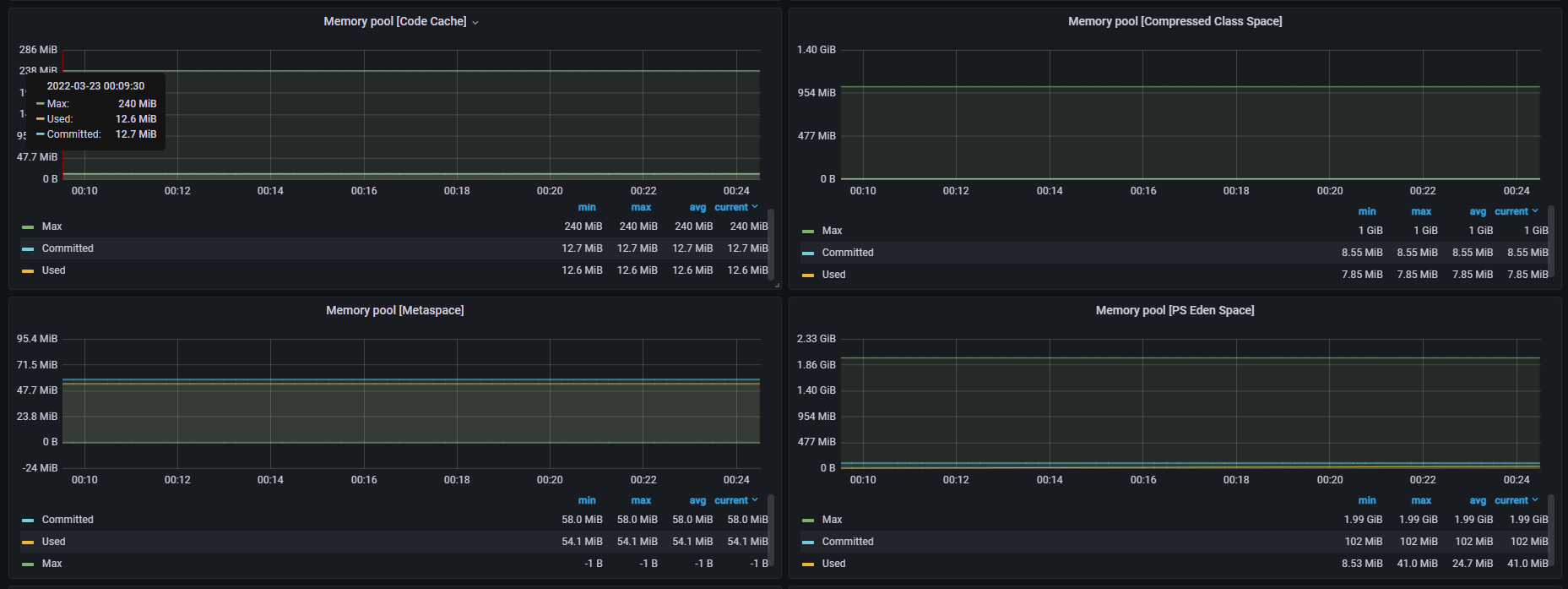Image resolution: width=1568 pixels, height=589 pixels.
Task: Click the yellow Used series icon in the PS Eden Space legend
Action: click(x=808, y=564)
